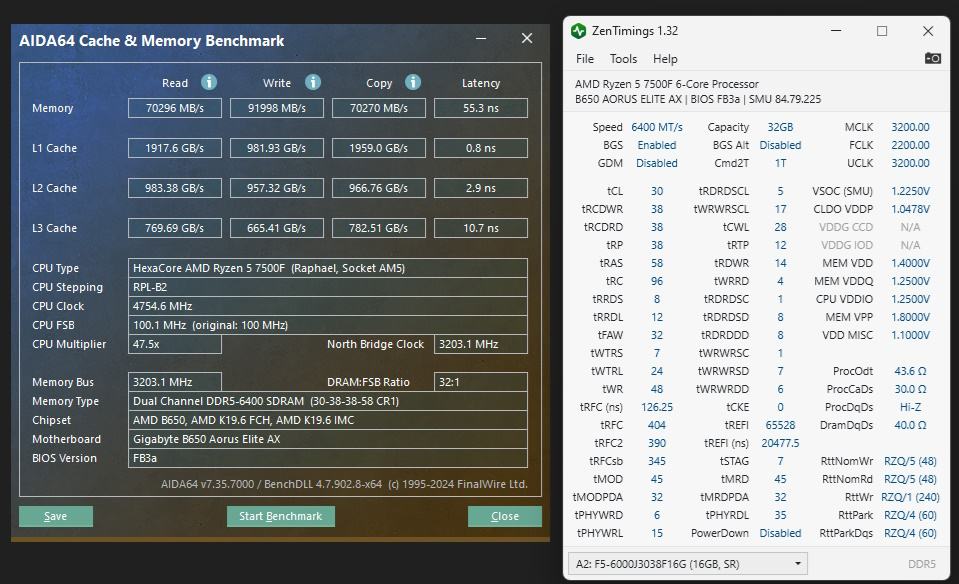Click the DRAM:FSB Ratio value 32:1
959x584 pixels.
481,382
